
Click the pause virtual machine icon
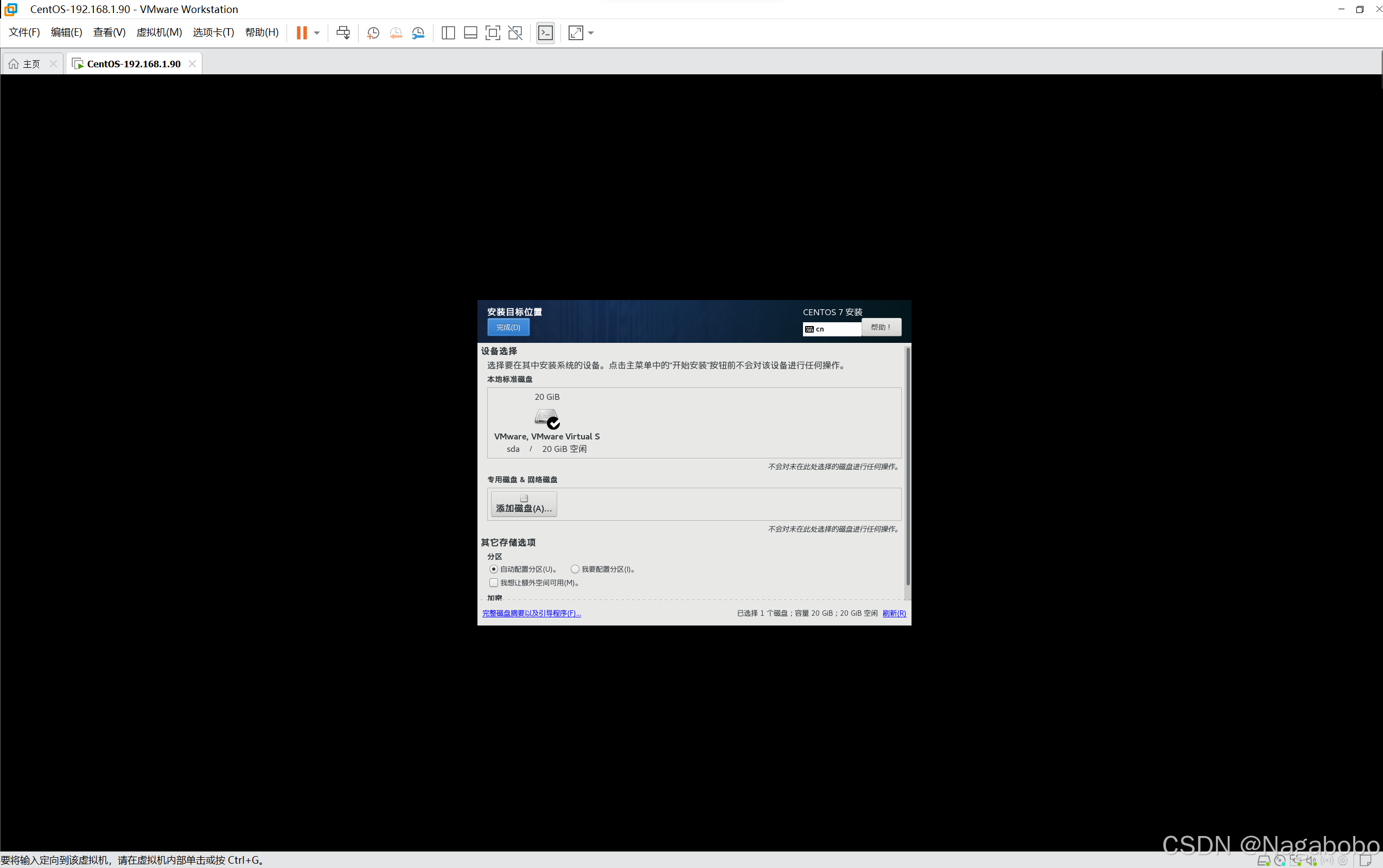tap(302, 33)
